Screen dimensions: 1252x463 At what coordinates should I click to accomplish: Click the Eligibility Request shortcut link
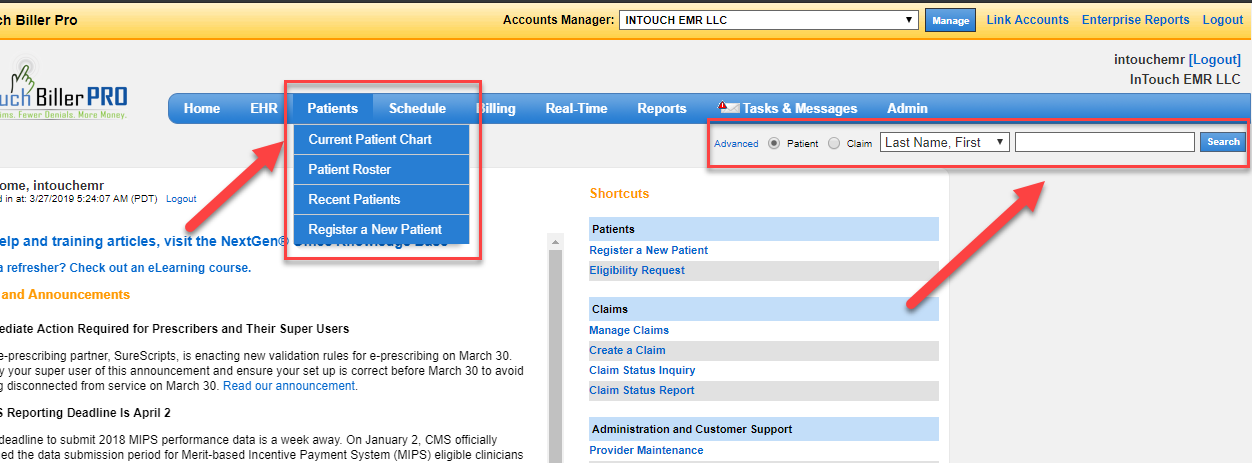[637, 270]
